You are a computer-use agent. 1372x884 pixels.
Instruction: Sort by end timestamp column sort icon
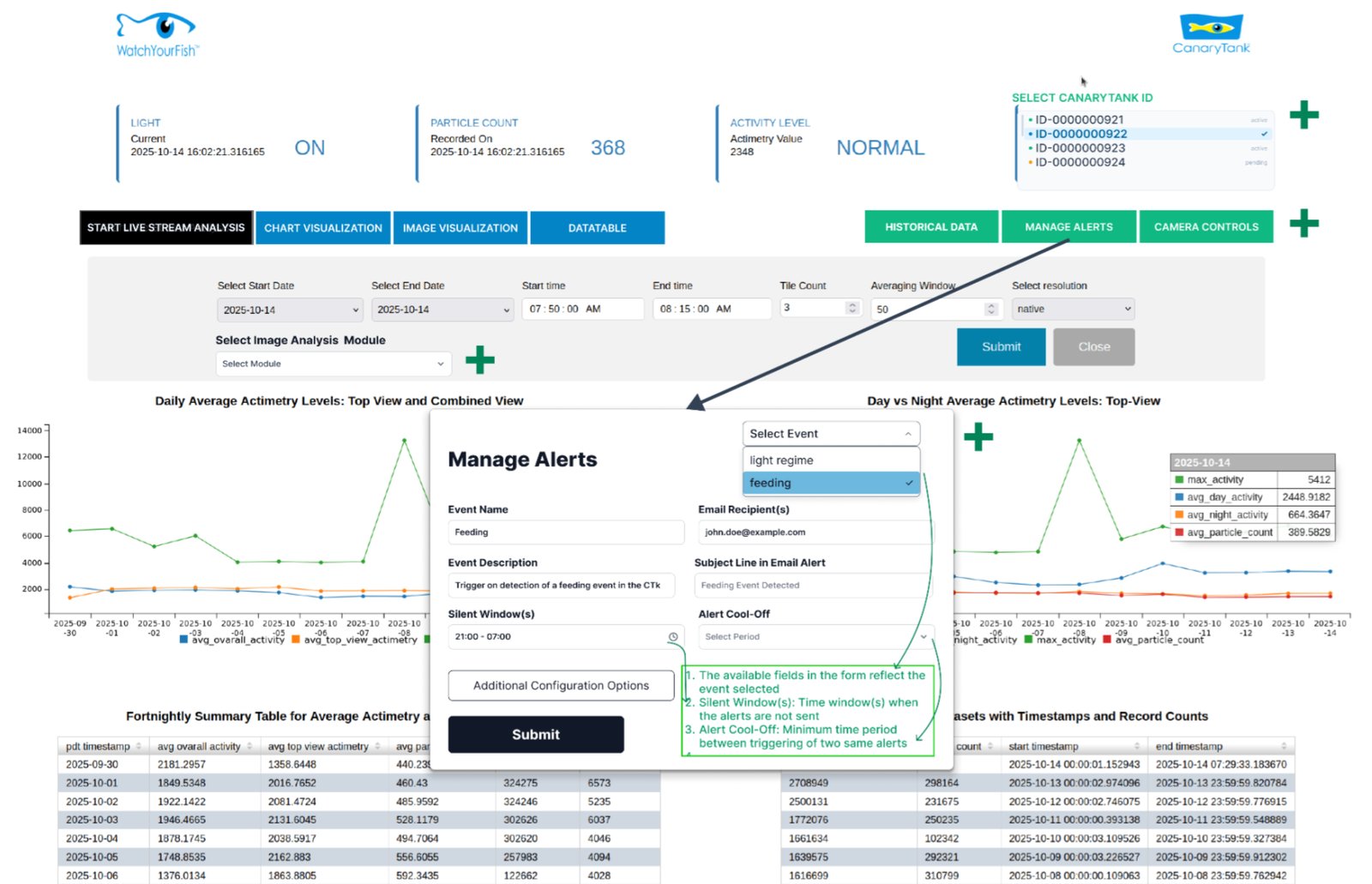pyautogui.click(x=1284, y=746)
